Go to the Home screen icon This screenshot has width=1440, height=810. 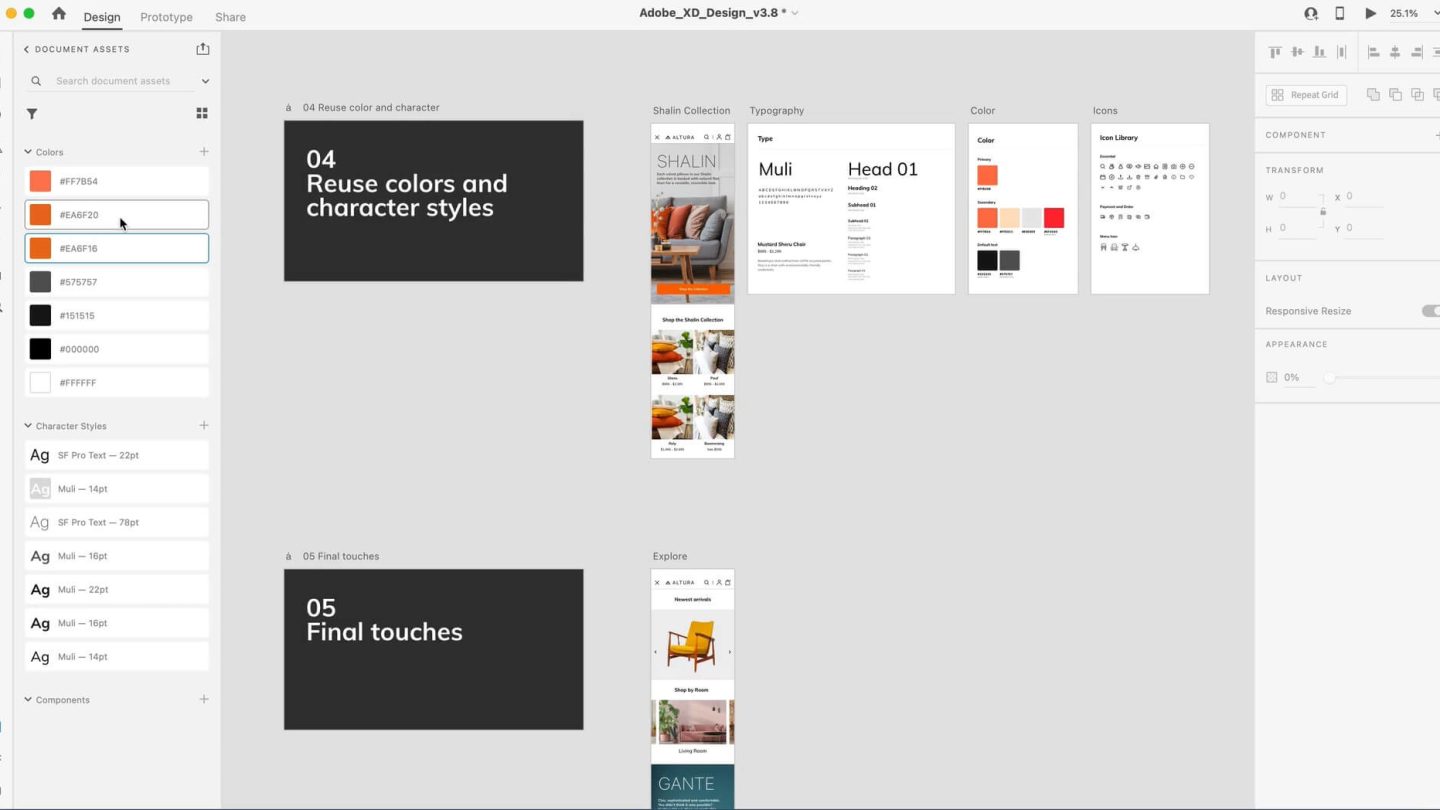point(59,14)
